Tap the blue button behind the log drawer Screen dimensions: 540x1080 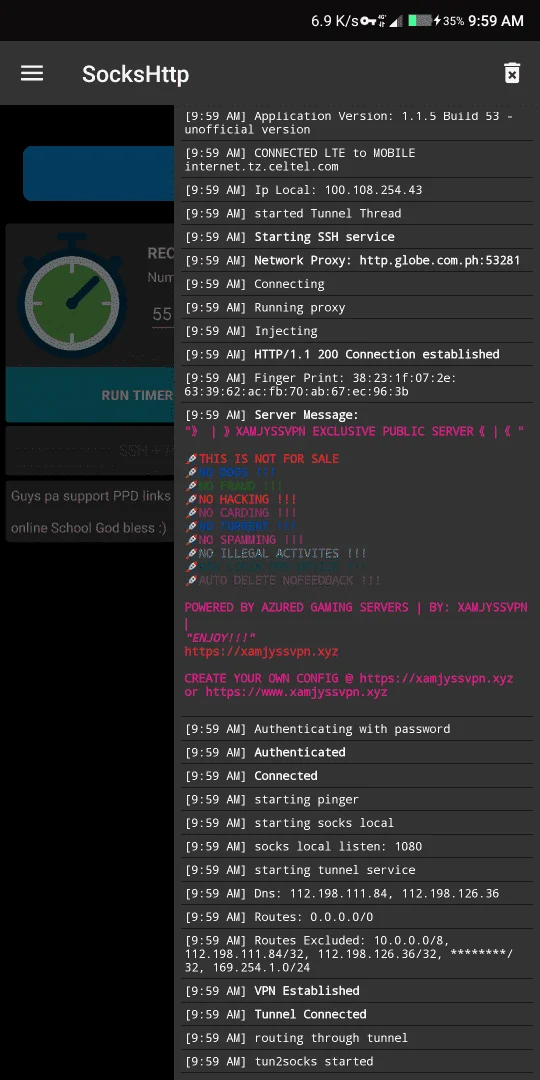click(98, 173)
